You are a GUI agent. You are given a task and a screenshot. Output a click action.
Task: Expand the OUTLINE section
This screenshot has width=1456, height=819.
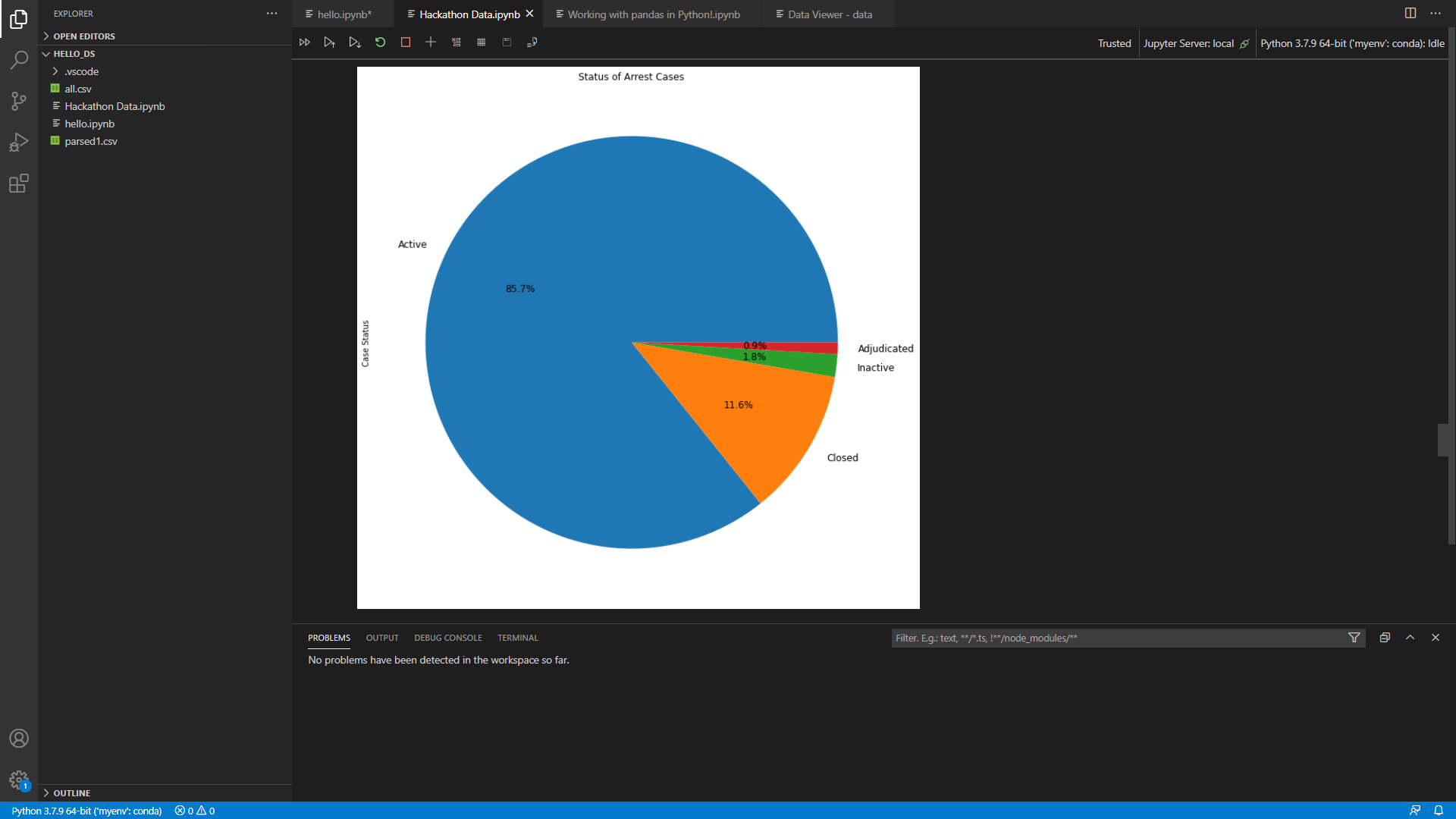click(71, 792)
